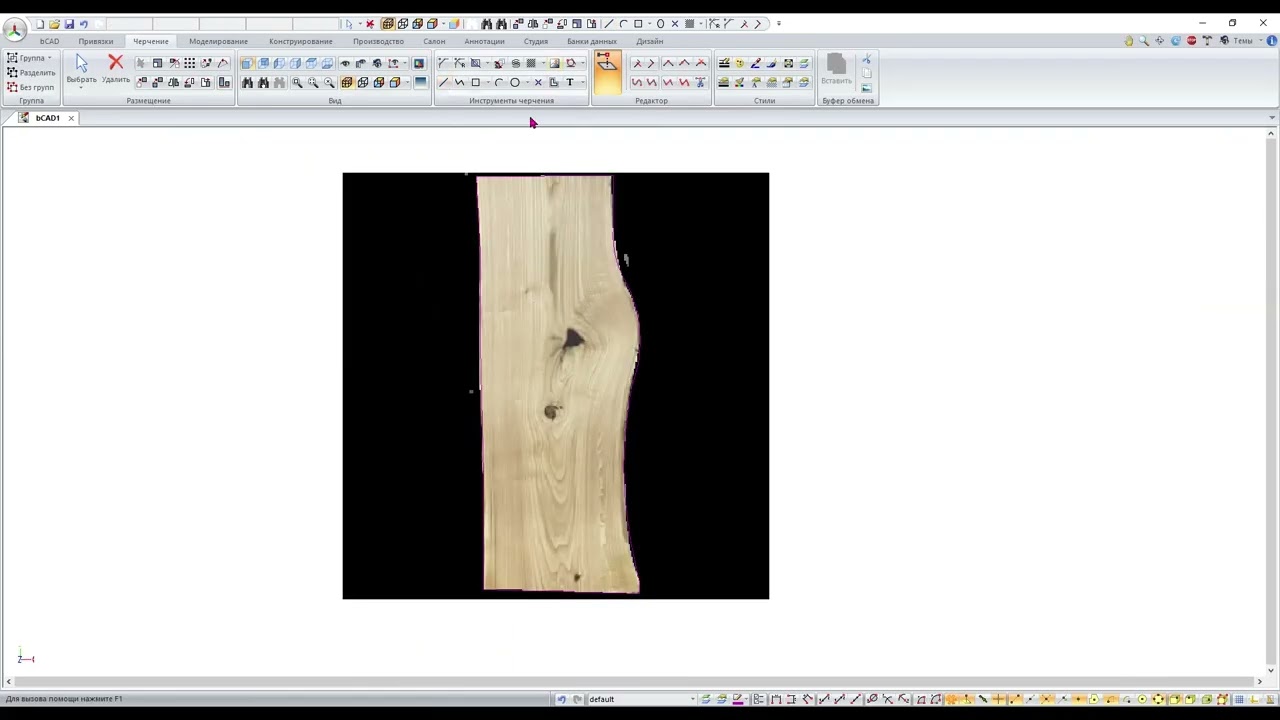
Task: Select the text tool (T) in drawing tools
Action: (x=570, y=83)
